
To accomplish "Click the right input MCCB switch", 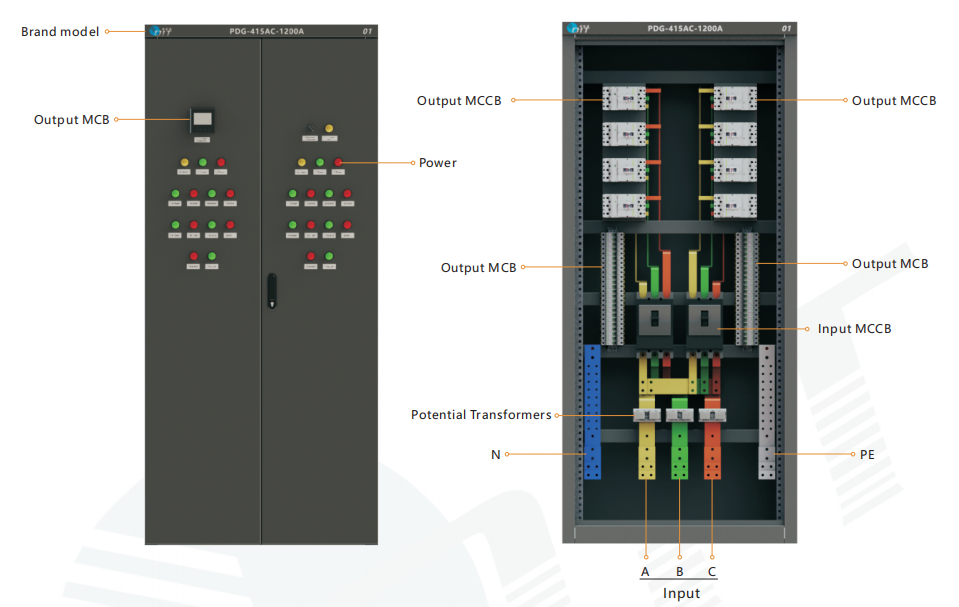I will point(704,320).
